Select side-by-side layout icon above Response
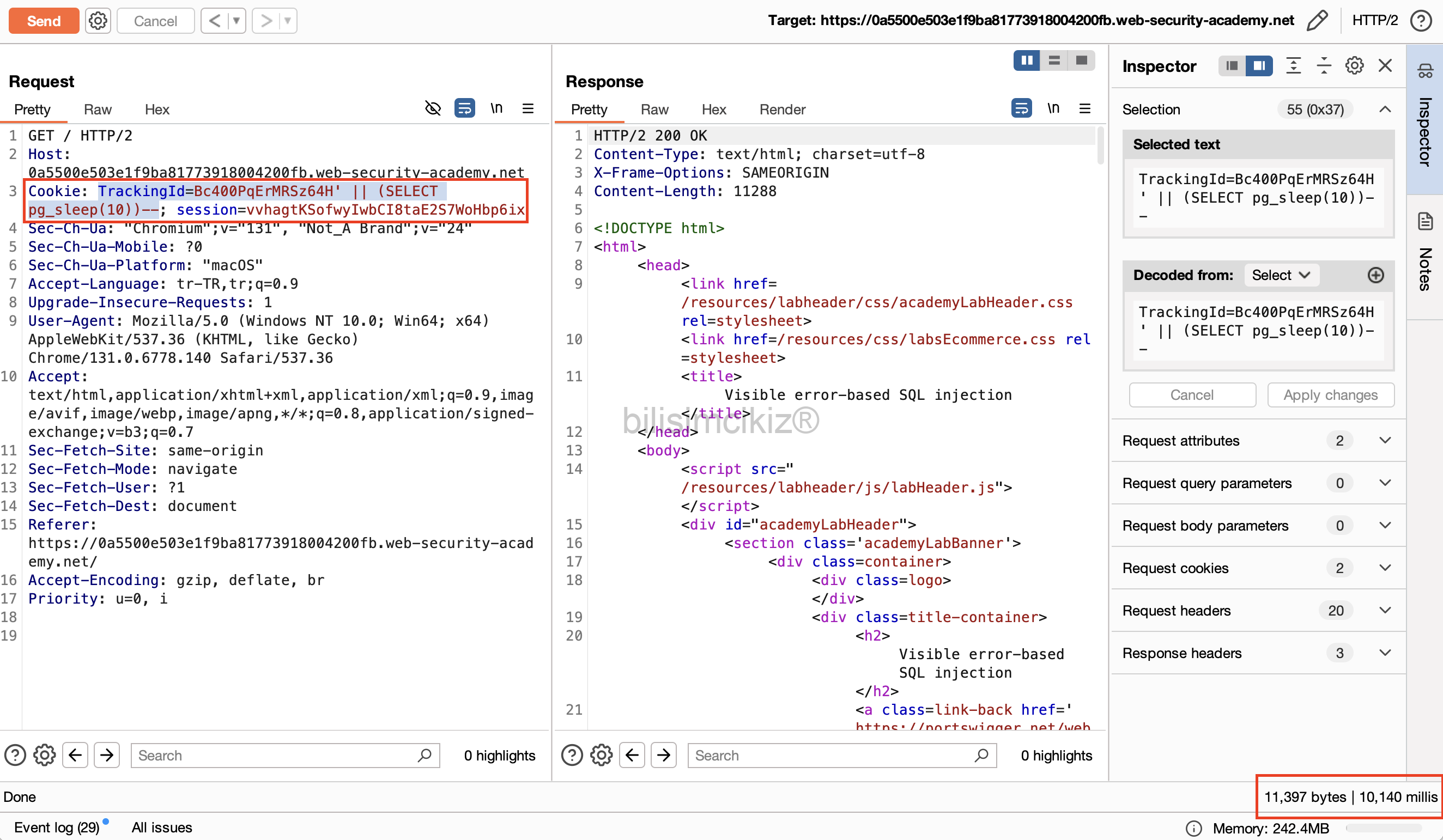 coord(1026,60)
